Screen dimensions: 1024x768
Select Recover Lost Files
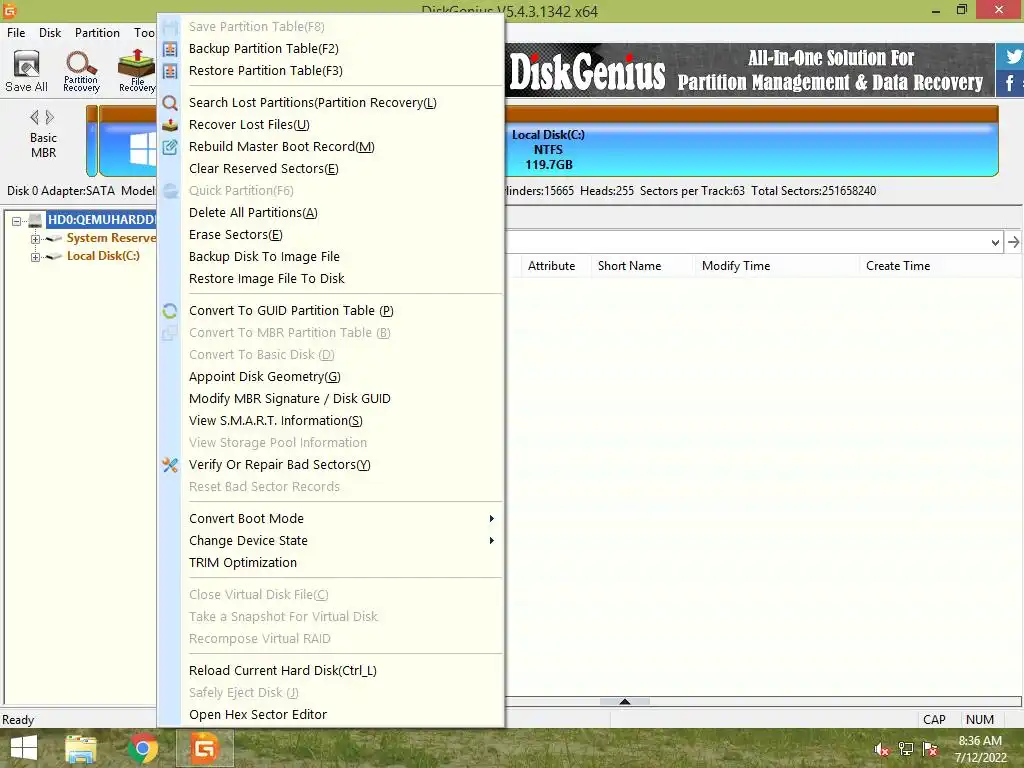pos(249,125)
